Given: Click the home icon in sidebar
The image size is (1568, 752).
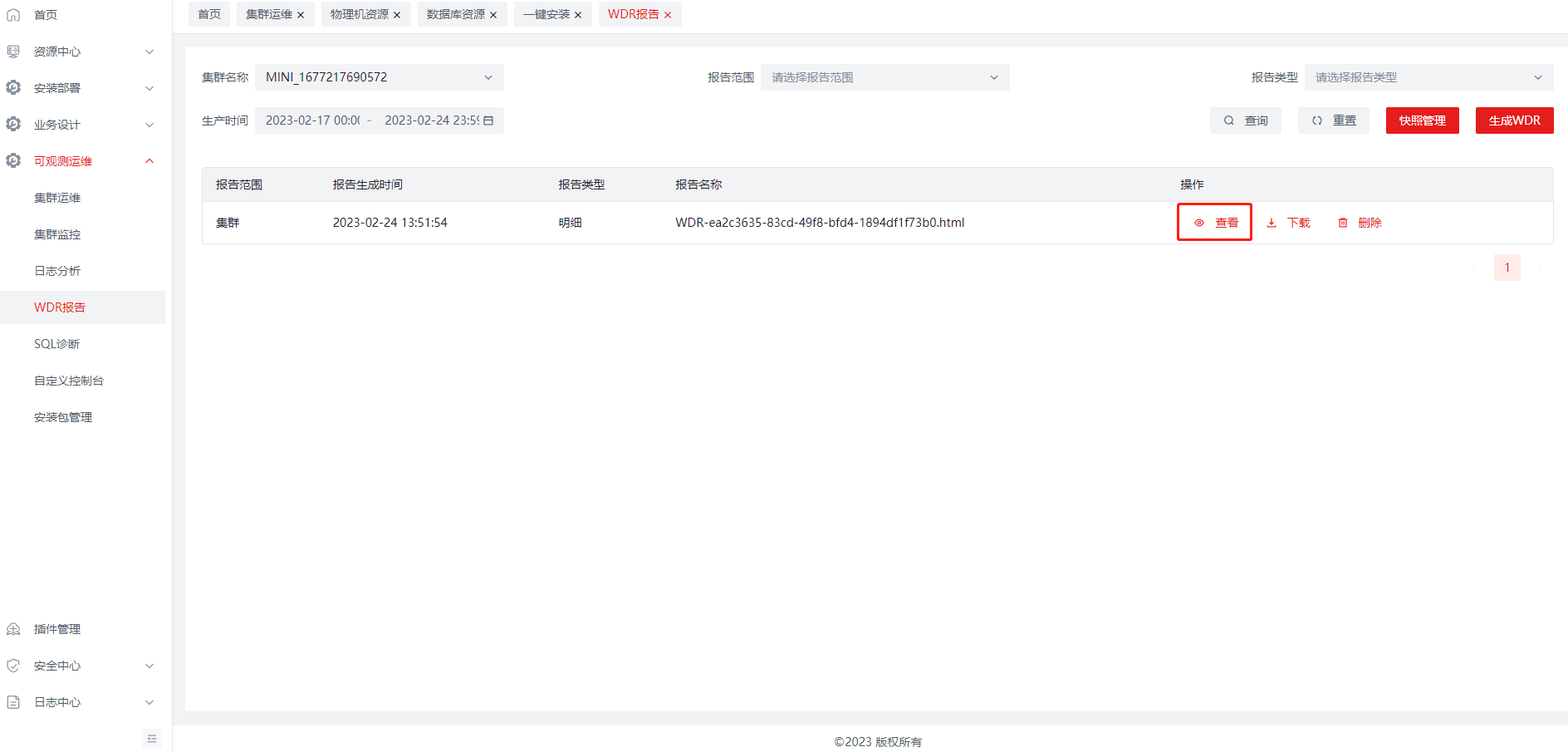Looking at the screenshot, I should (x=13, y=15).
